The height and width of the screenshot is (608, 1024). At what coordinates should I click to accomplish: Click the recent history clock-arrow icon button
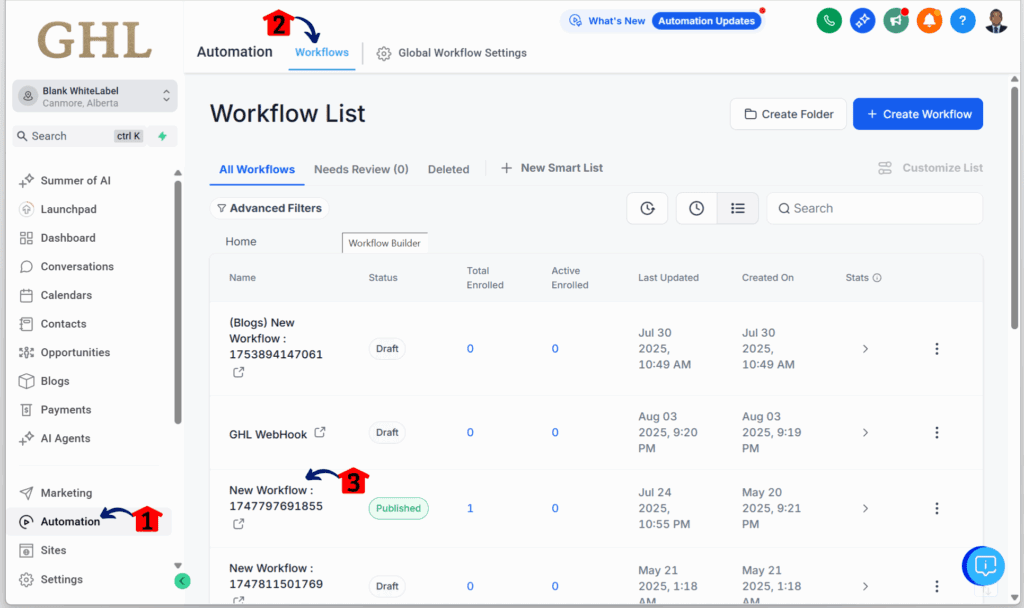(647, 208)
